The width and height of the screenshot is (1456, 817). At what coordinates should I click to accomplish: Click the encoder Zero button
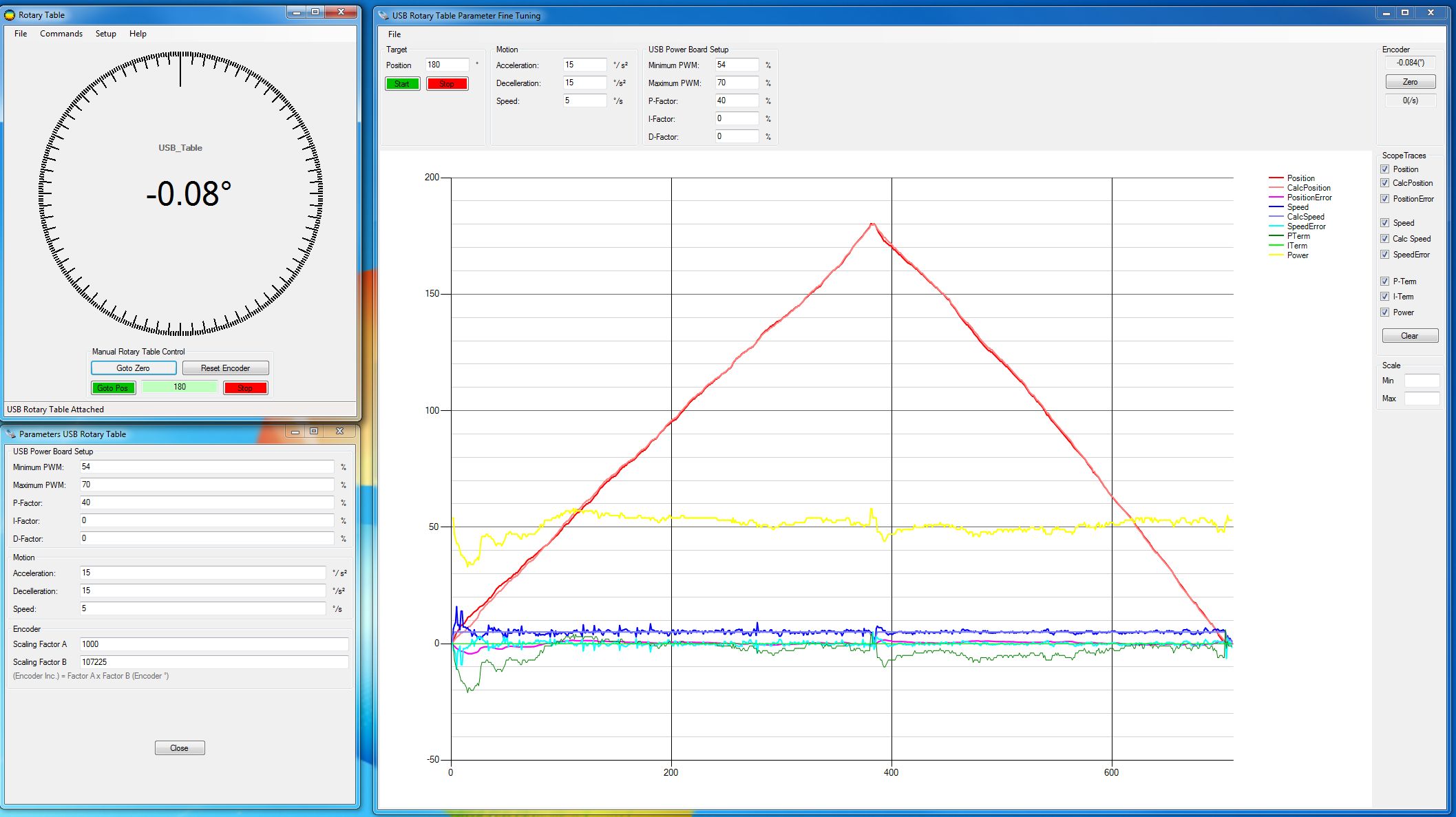click(x=1410, y=82)
